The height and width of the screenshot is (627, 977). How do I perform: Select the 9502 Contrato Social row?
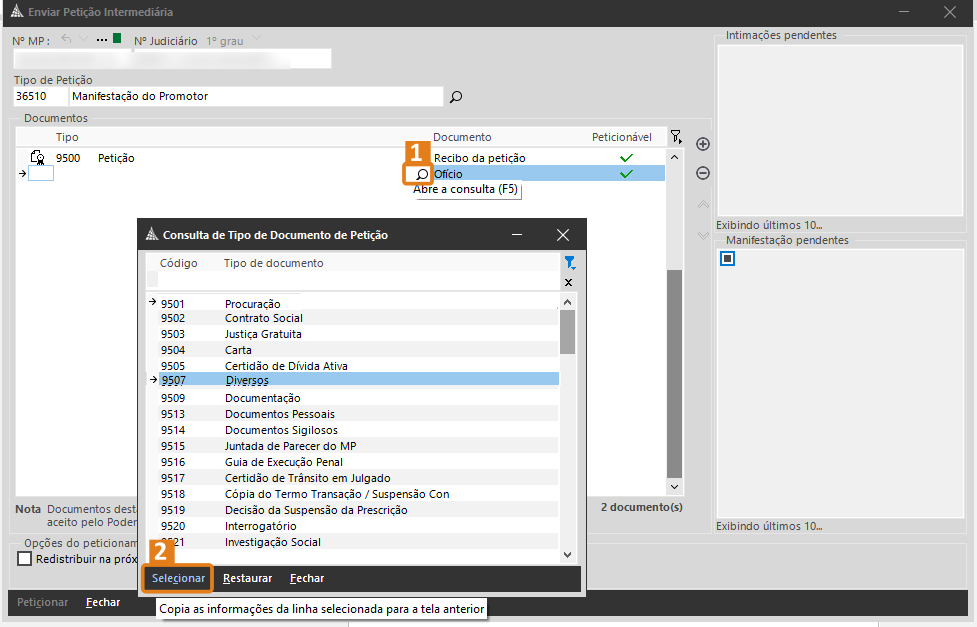pyautogui.click(x=263, y=318)
